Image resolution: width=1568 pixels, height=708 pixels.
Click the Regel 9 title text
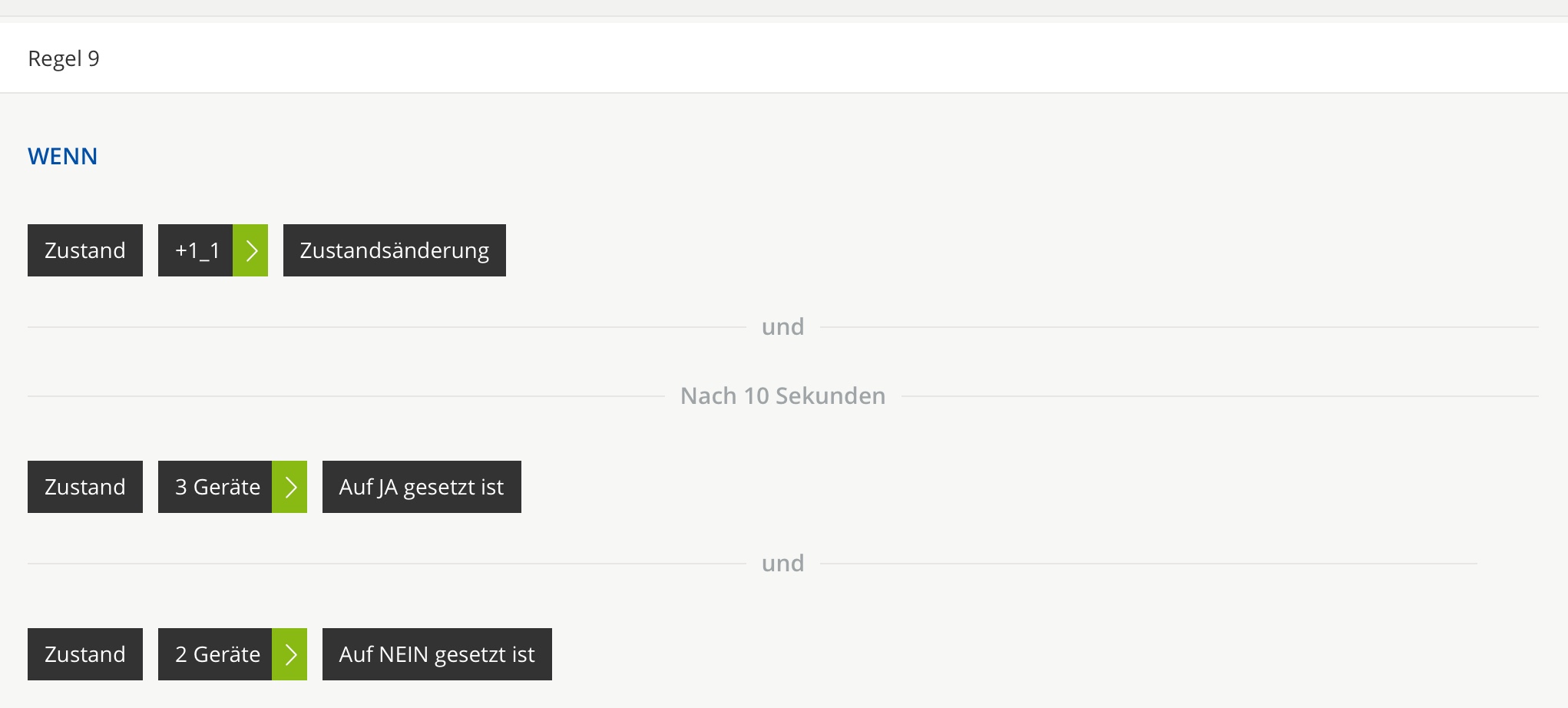(64, 58)
